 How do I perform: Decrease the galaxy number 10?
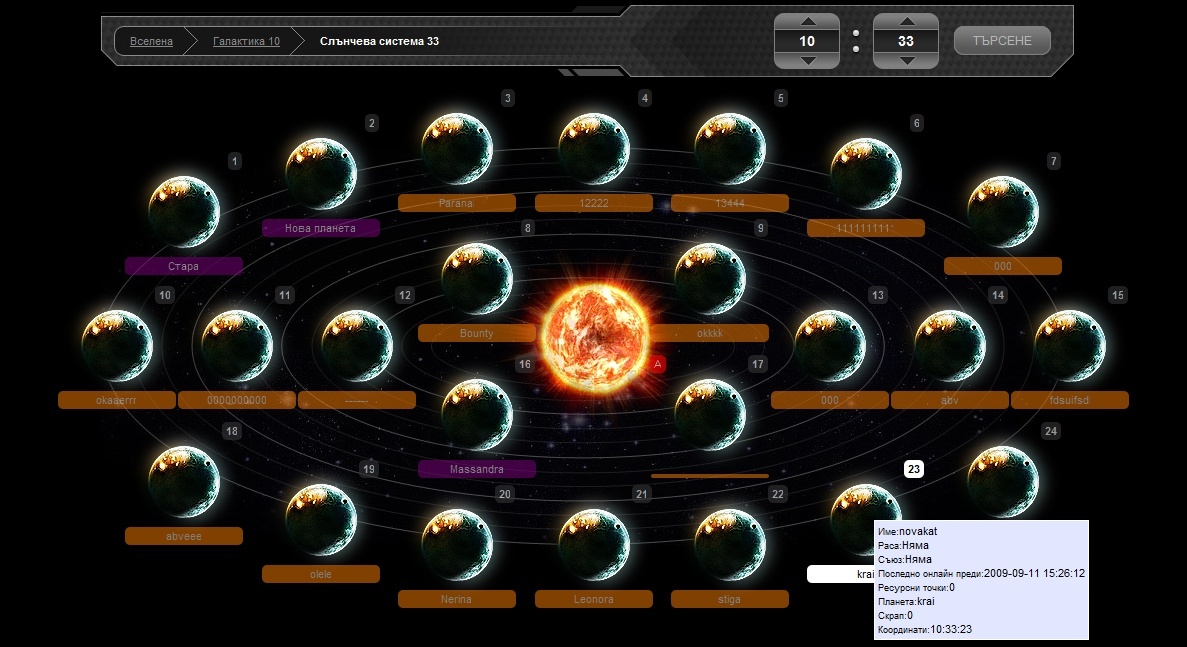pyautogui.click(x=808, y=61)
